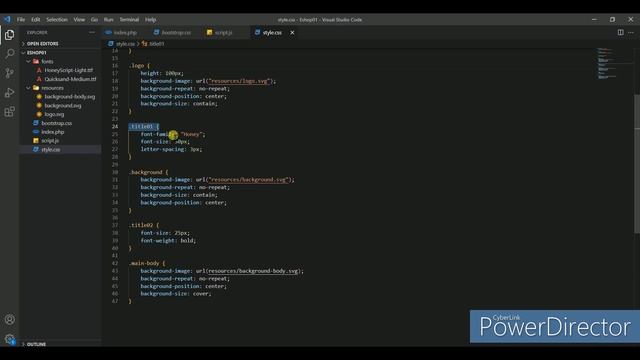Image resolution: width=640 pixels, height=360 pixels.
Task: Open the Run and Debug view
Action: coord(9,93)
